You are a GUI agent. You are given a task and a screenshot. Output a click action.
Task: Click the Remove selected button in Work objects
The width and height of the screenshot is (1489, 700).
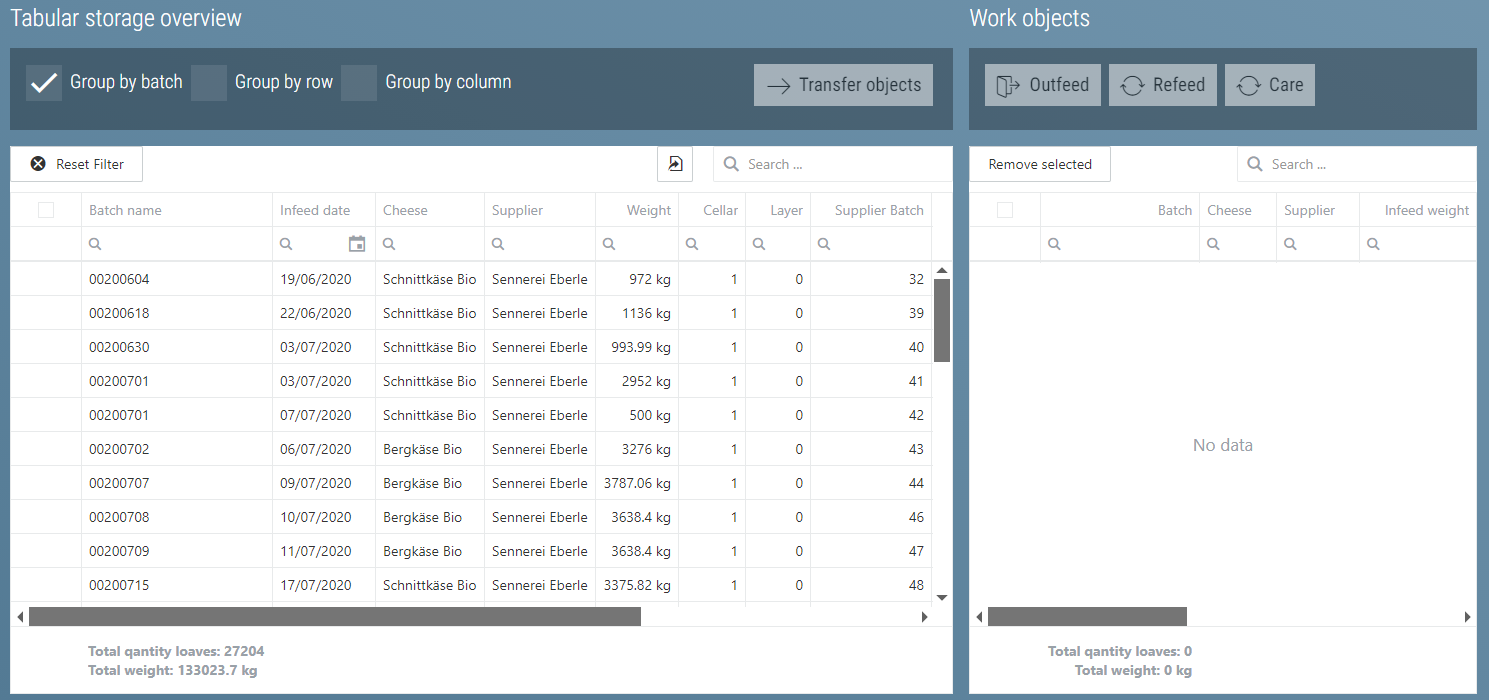1039,163
